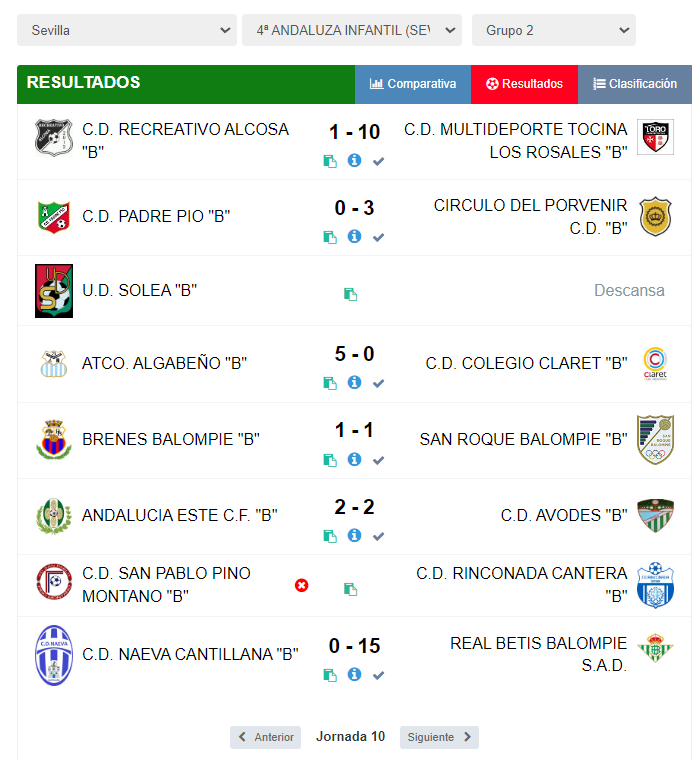Click info icon for Padre Pio 0-3 match

click(x=354, y=237)
